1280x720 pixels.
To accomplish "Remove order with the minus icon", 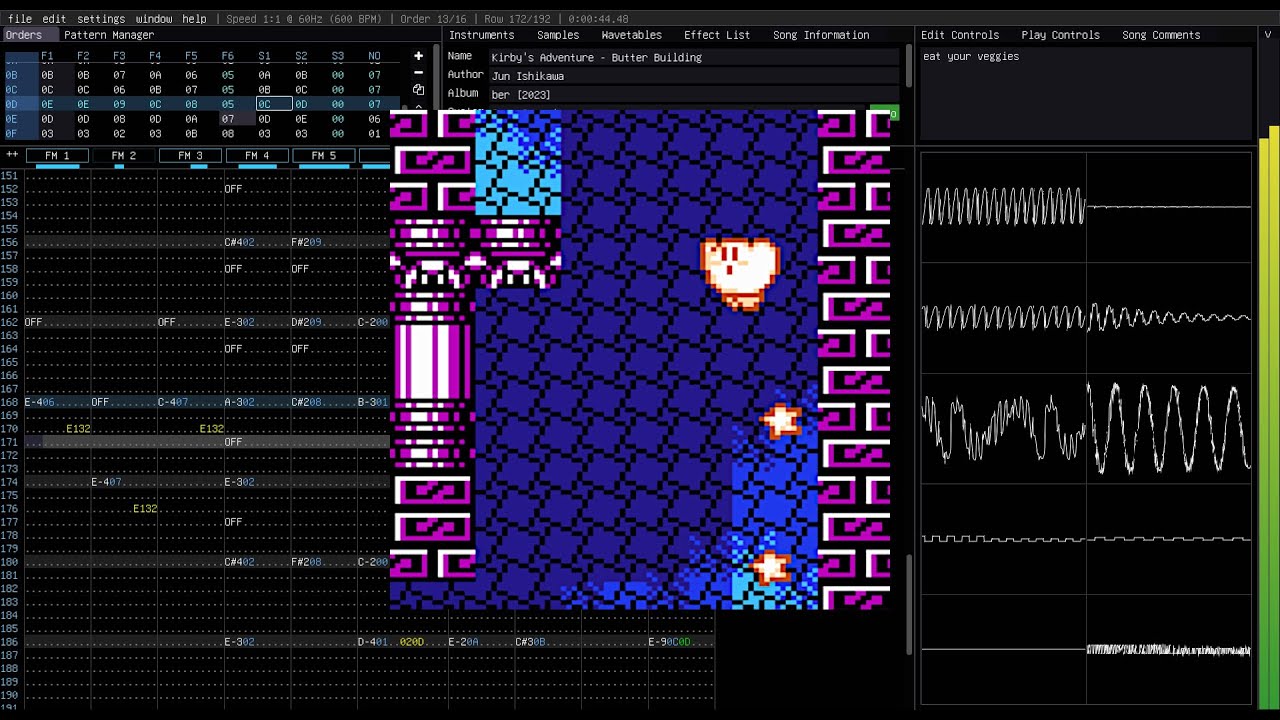I will [418, 72].
